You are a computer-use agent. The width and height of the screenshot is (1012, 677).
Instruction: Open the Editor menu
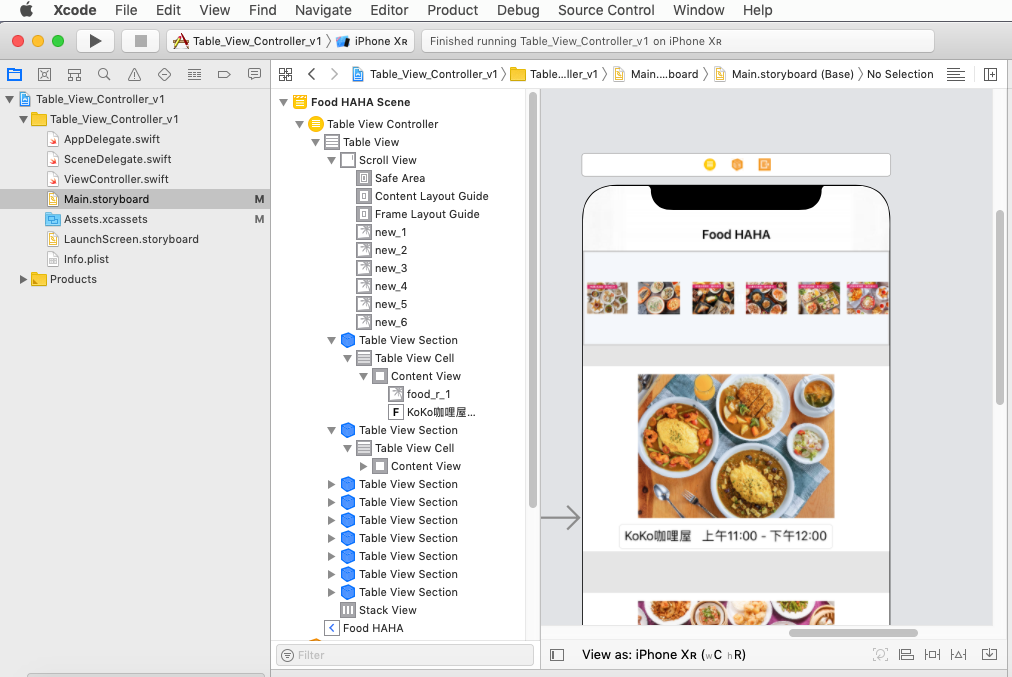389,10
